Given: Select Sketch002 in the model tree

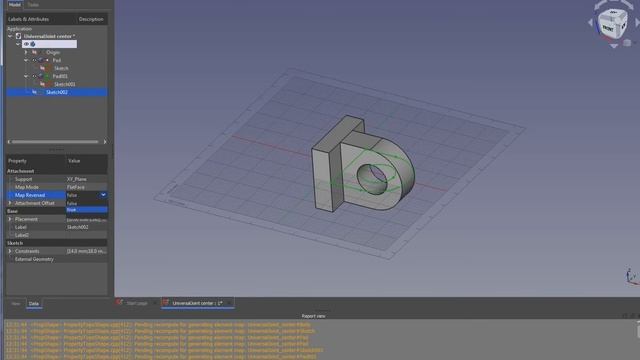Looking at the screenshot, I should coord(57,92).
